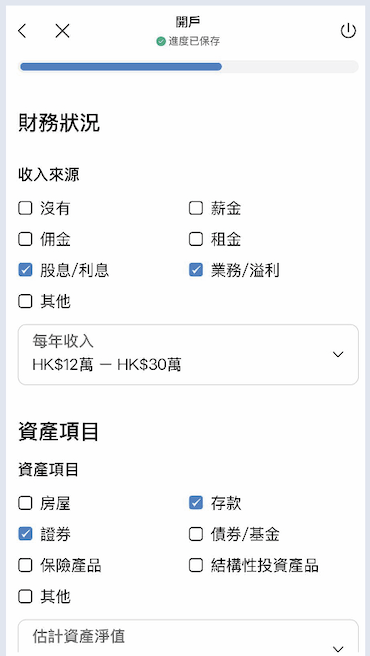Select the 佣金 checkbox
Image resolution: width=370 pixels, height=656 pixels.
(25, 239)
